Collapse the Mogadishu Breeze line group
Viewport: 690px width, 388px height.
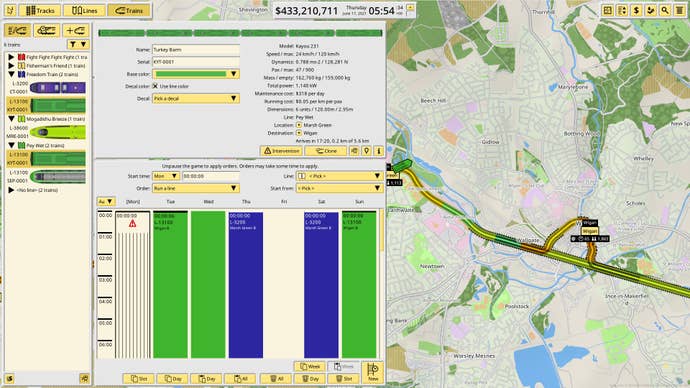click(11, 119)
